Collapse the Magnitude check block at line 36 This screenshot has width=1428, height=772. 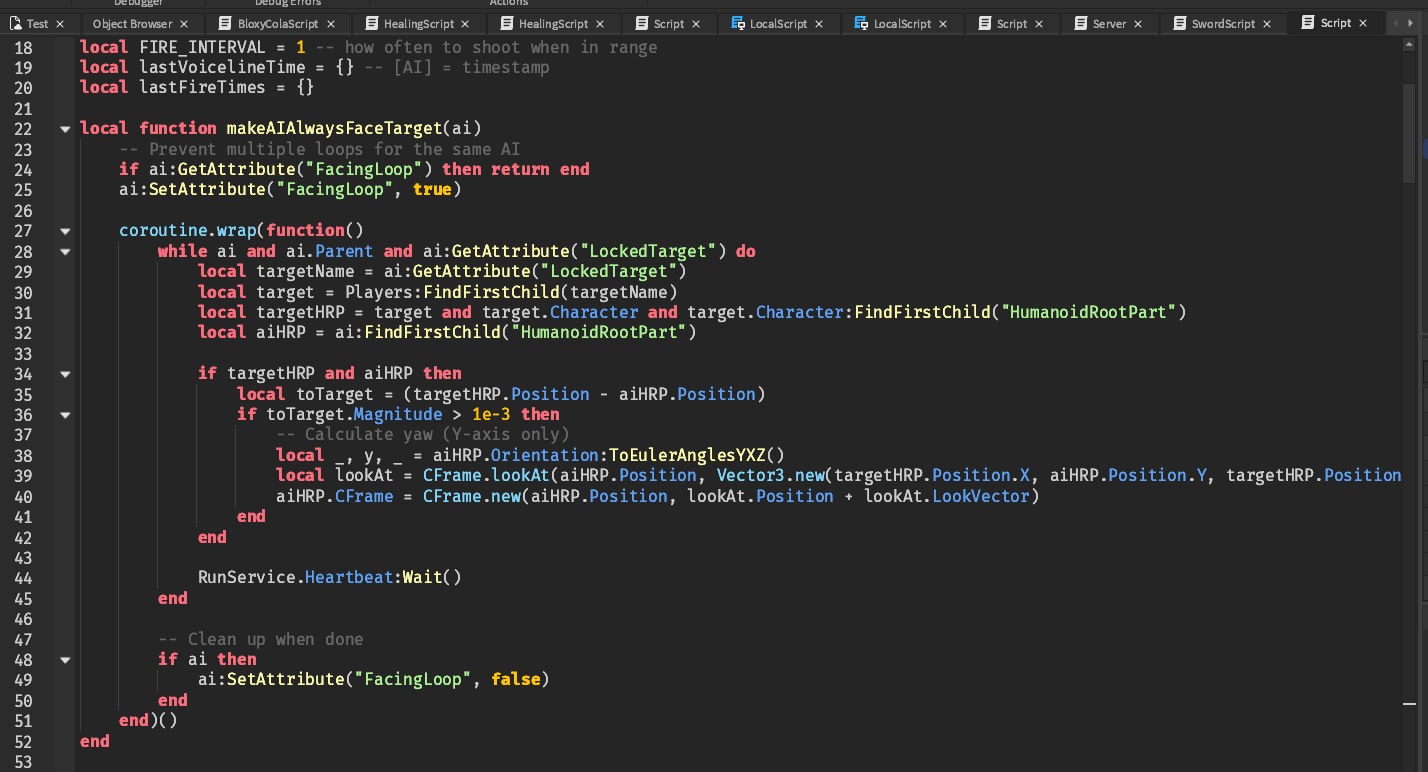coord(65,415)
